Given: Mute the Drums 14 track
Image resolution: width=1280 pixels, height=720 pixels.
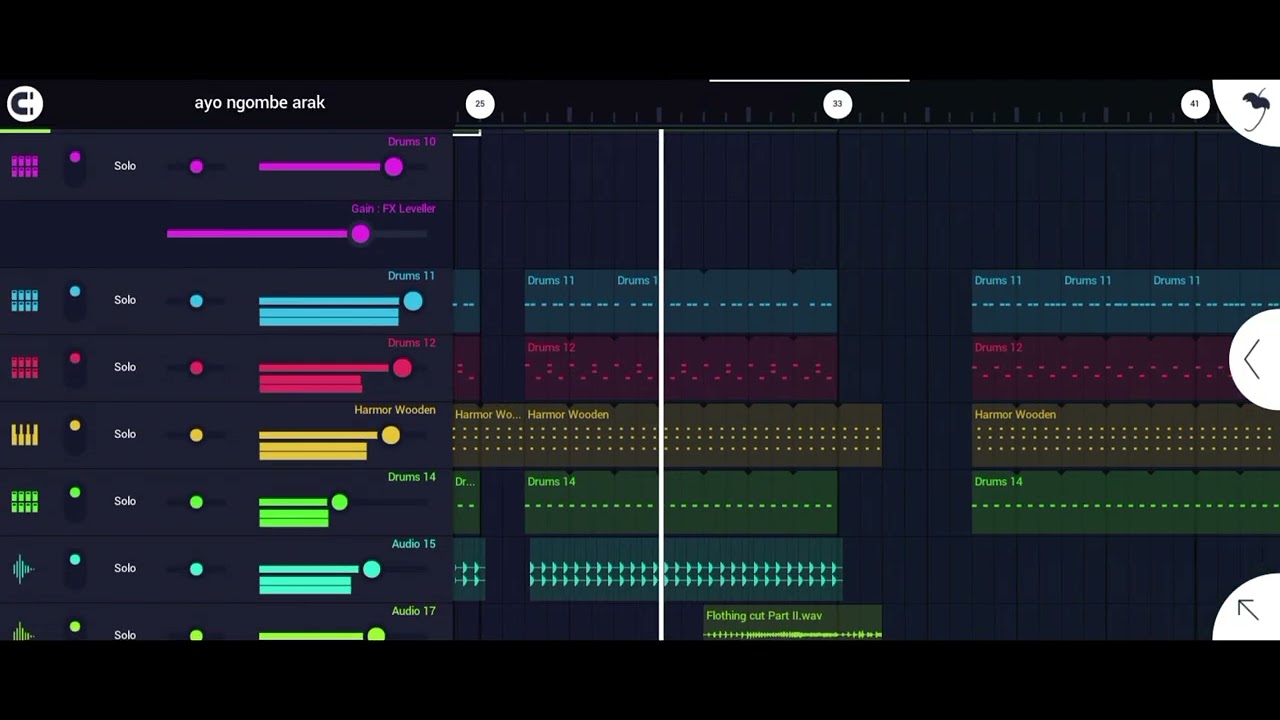Looking at the screenshot, I should 75,501.
